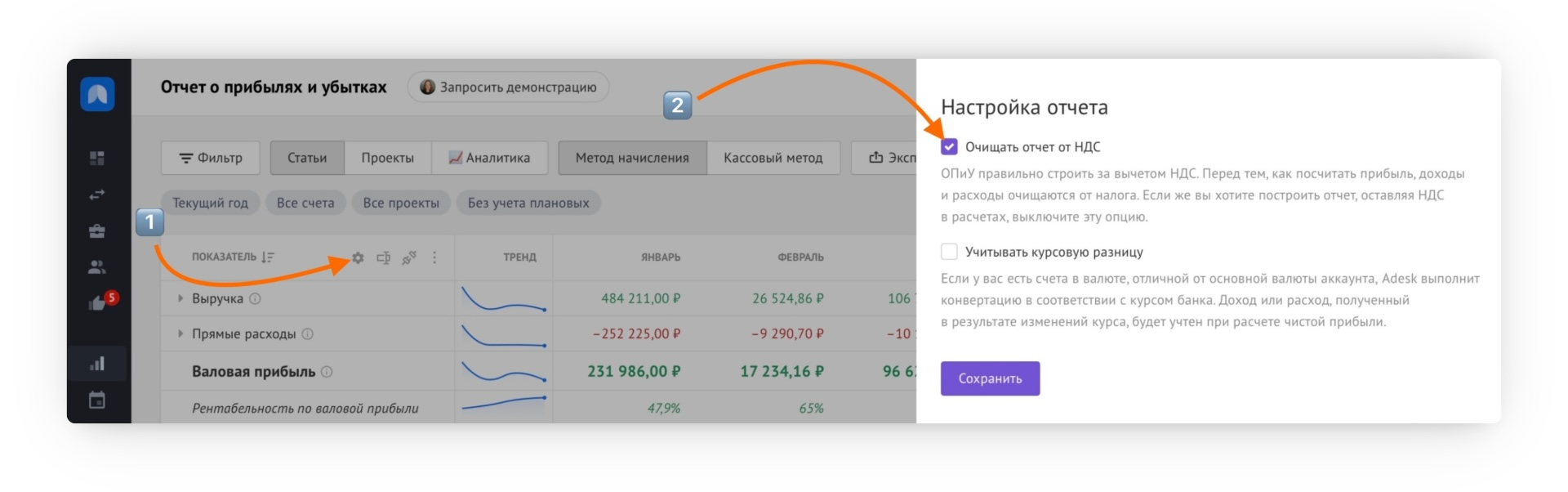1568x492 pixels.
Task: Click the three-dot more options icon
Action: tap(434, 257)
